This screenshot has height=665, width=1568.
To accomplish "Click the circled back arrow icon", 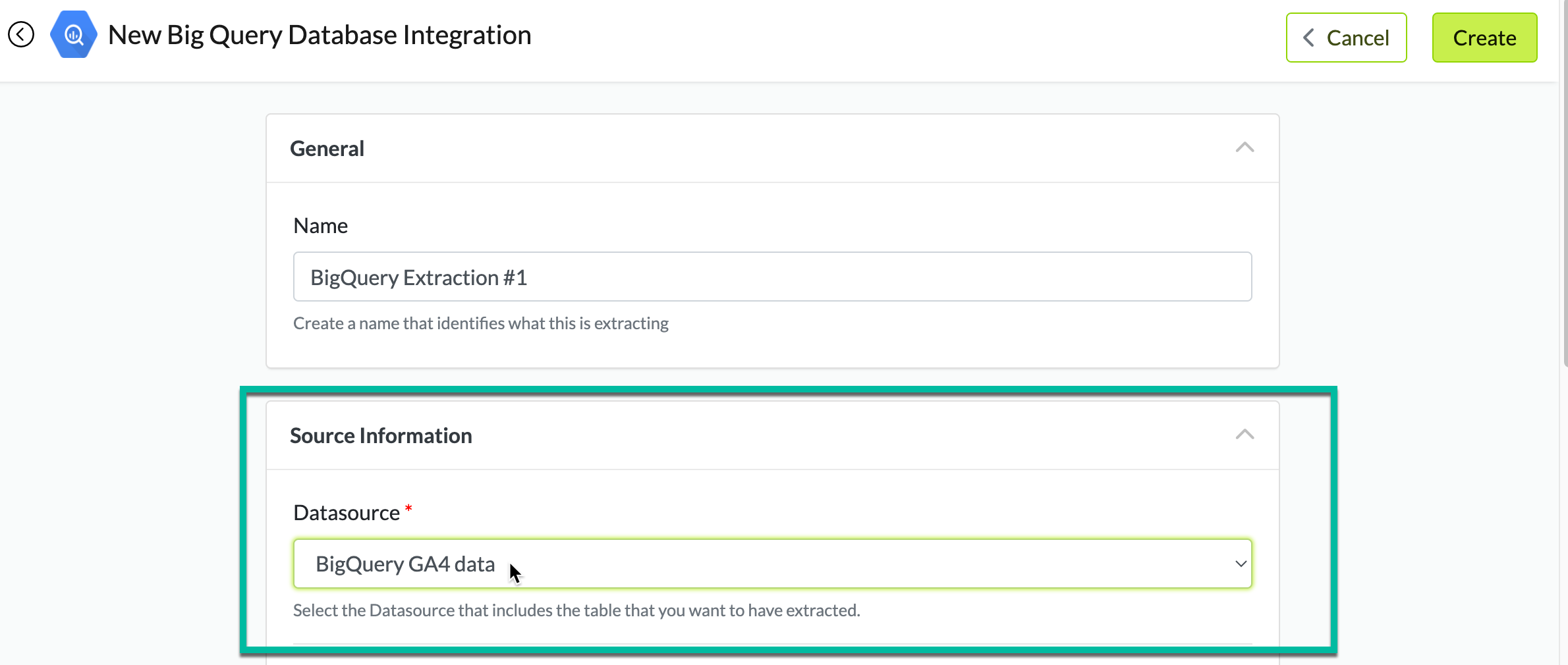I will click(21, 34).
